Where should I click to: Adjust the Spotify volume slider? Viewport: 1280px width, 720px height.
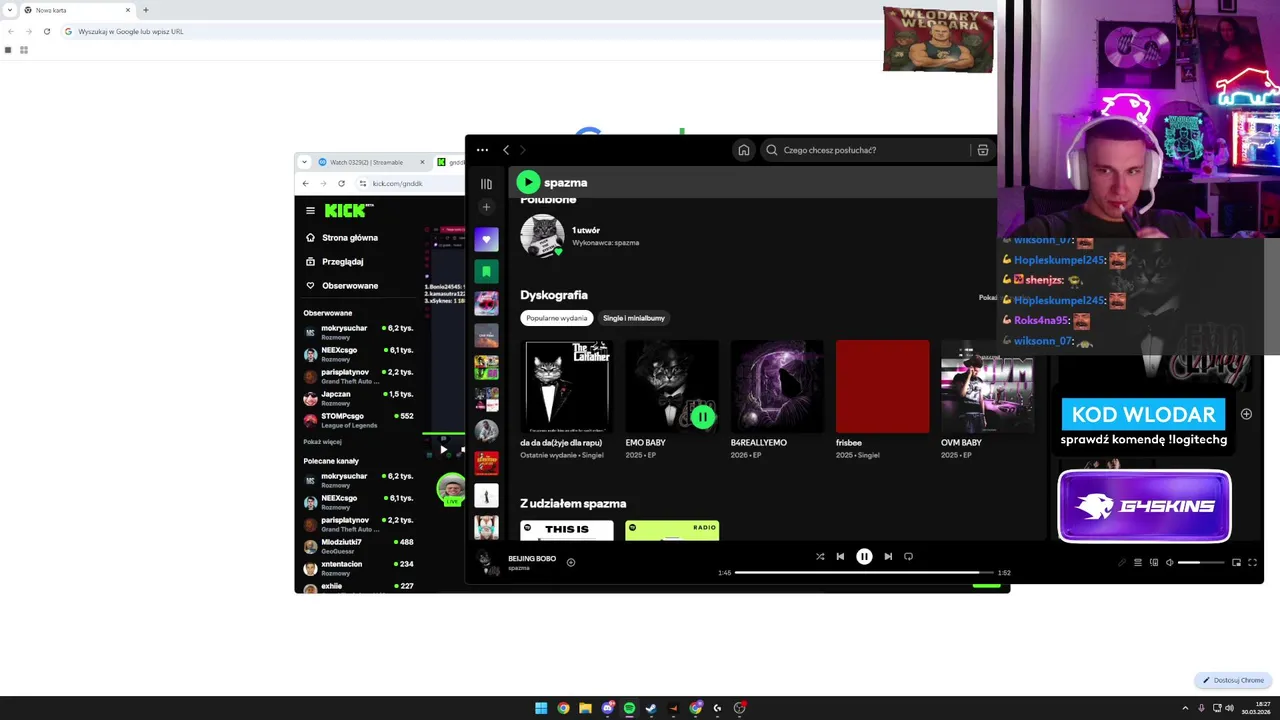1201,562
